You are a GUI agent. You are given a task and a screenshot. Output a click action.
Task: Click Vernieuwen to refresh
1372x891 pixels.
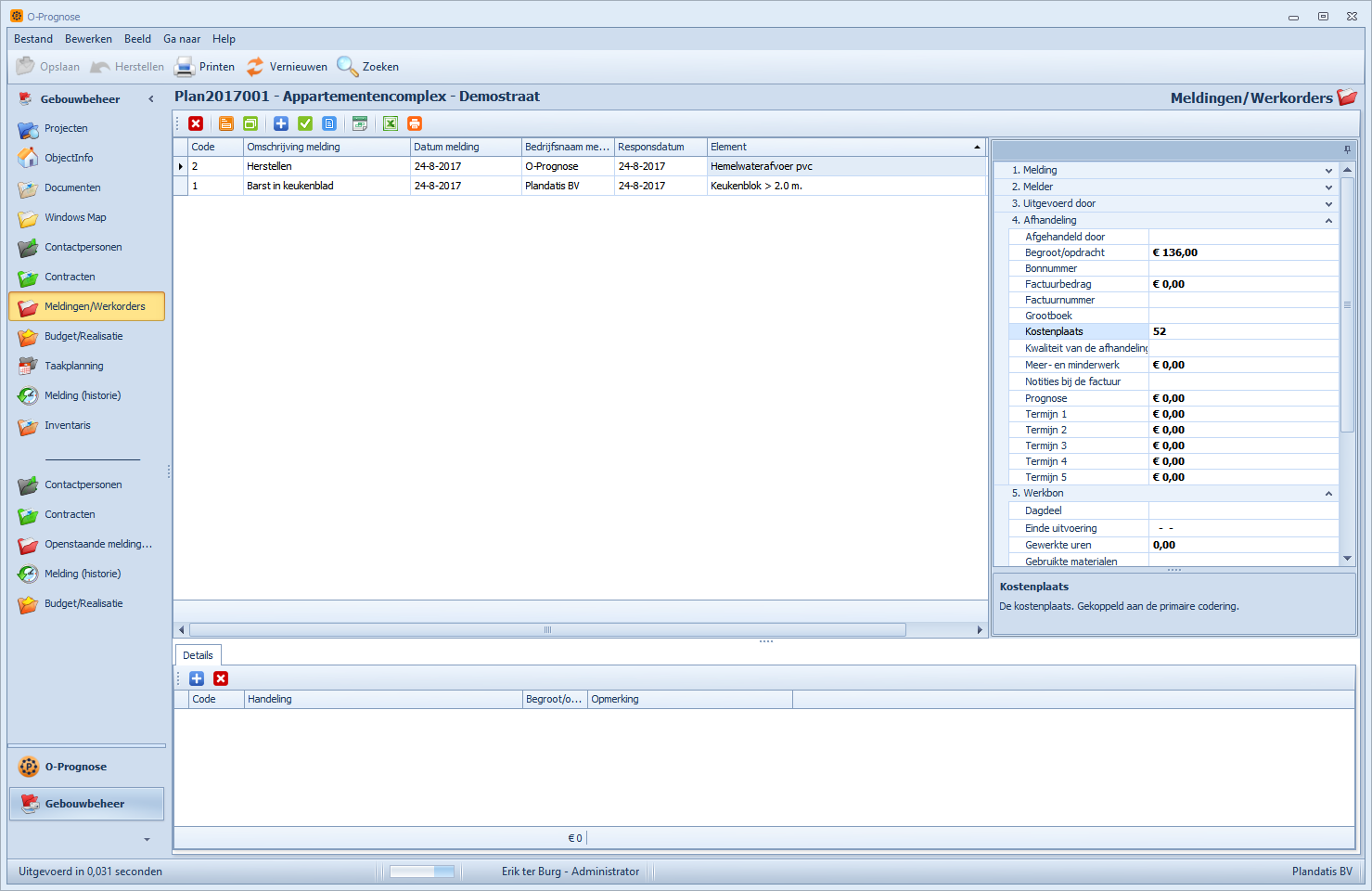tap(287, 67)
